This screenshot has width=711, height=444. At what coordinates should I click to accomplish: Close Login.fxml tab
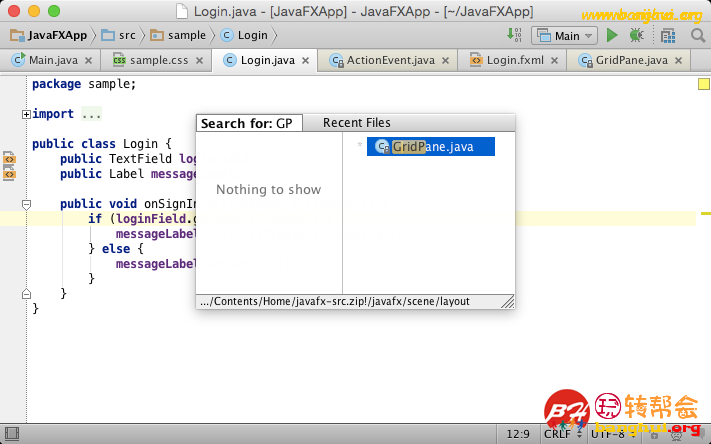pos(555,61)
